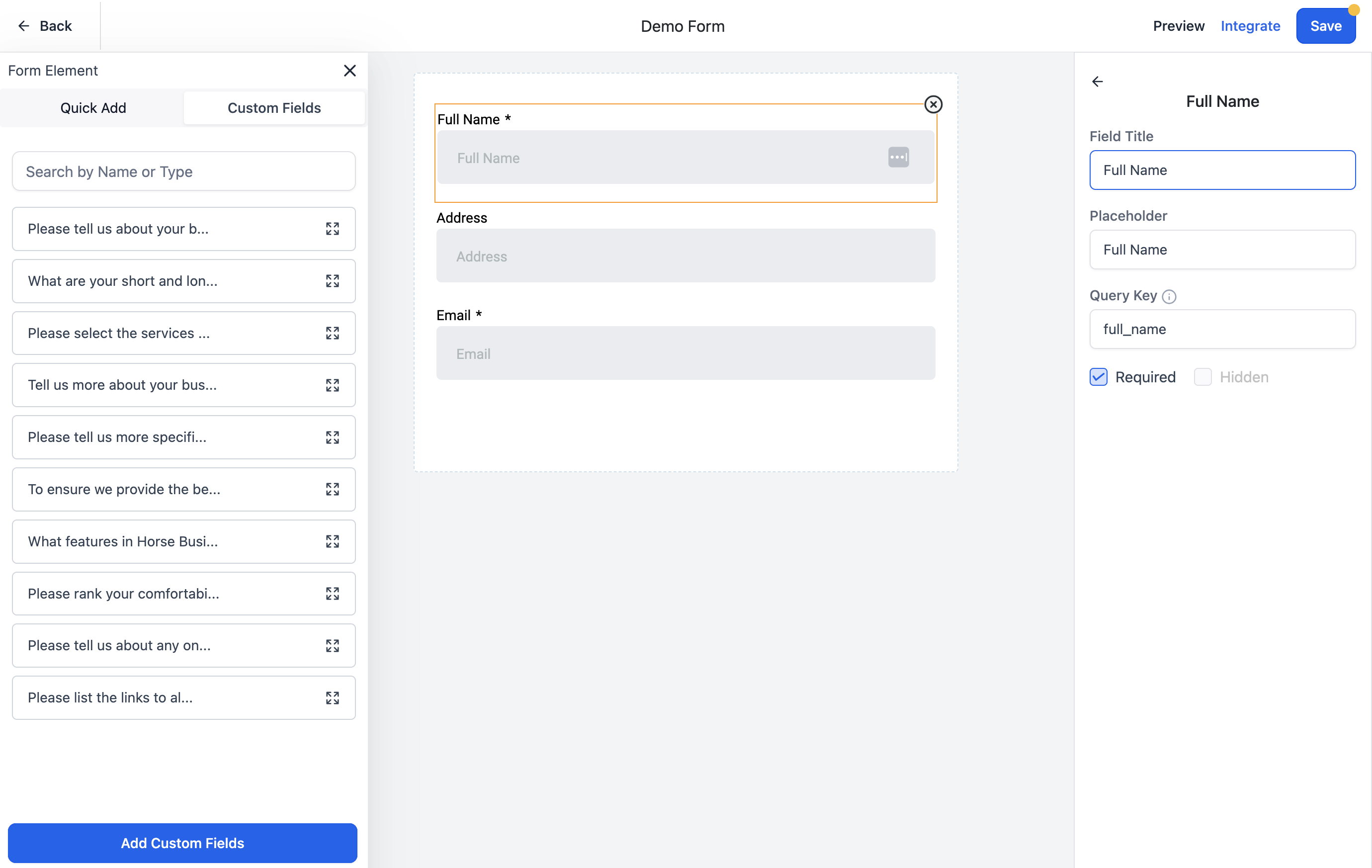
Task: Close the Form Element panel
Action: point(350,71)
